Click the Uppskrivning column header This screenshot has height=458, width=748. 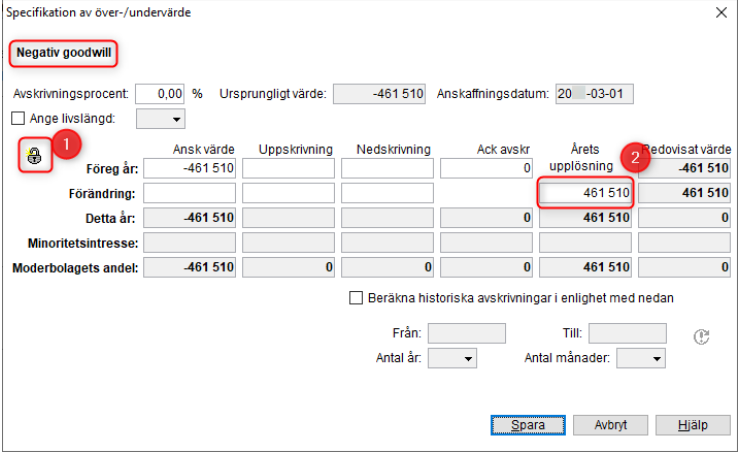click(296, 149)
